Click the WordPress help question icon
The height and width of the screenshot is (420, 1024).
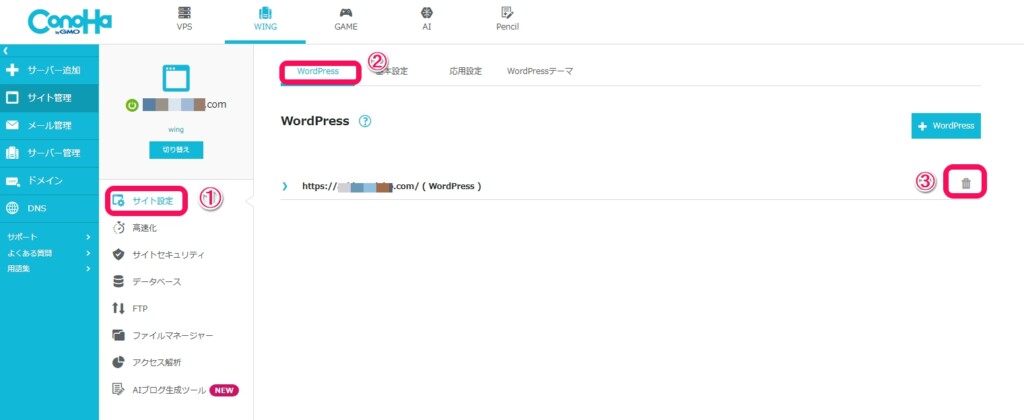click(x=365, y=121)
